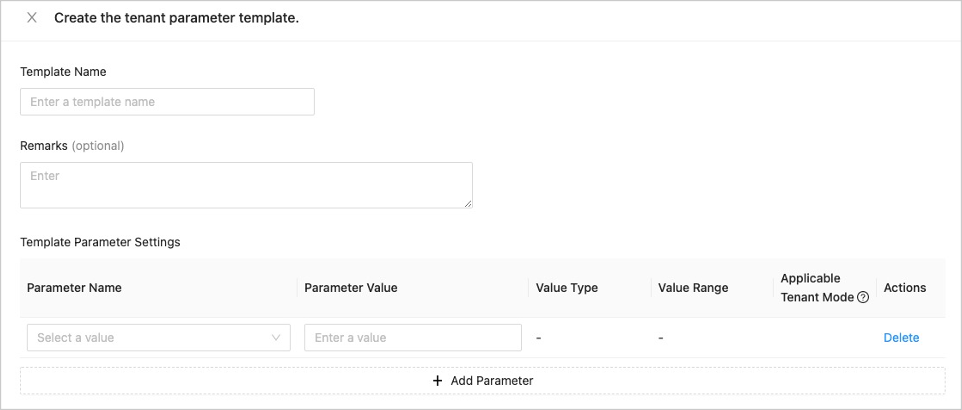Delete the parameter row

[x=901, y=338]
